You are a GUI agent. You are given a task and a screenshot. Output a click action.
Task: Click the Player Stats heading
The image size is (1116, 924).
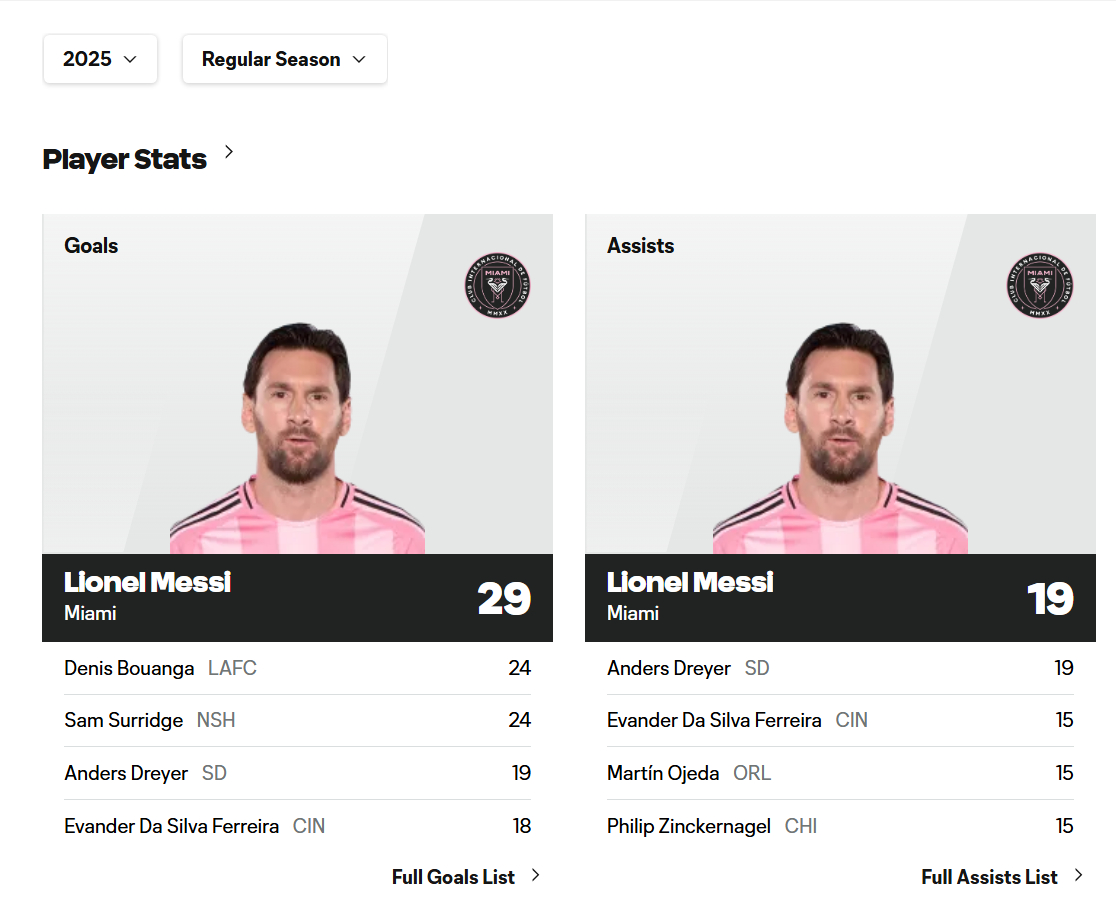click(x=124, y=159)
